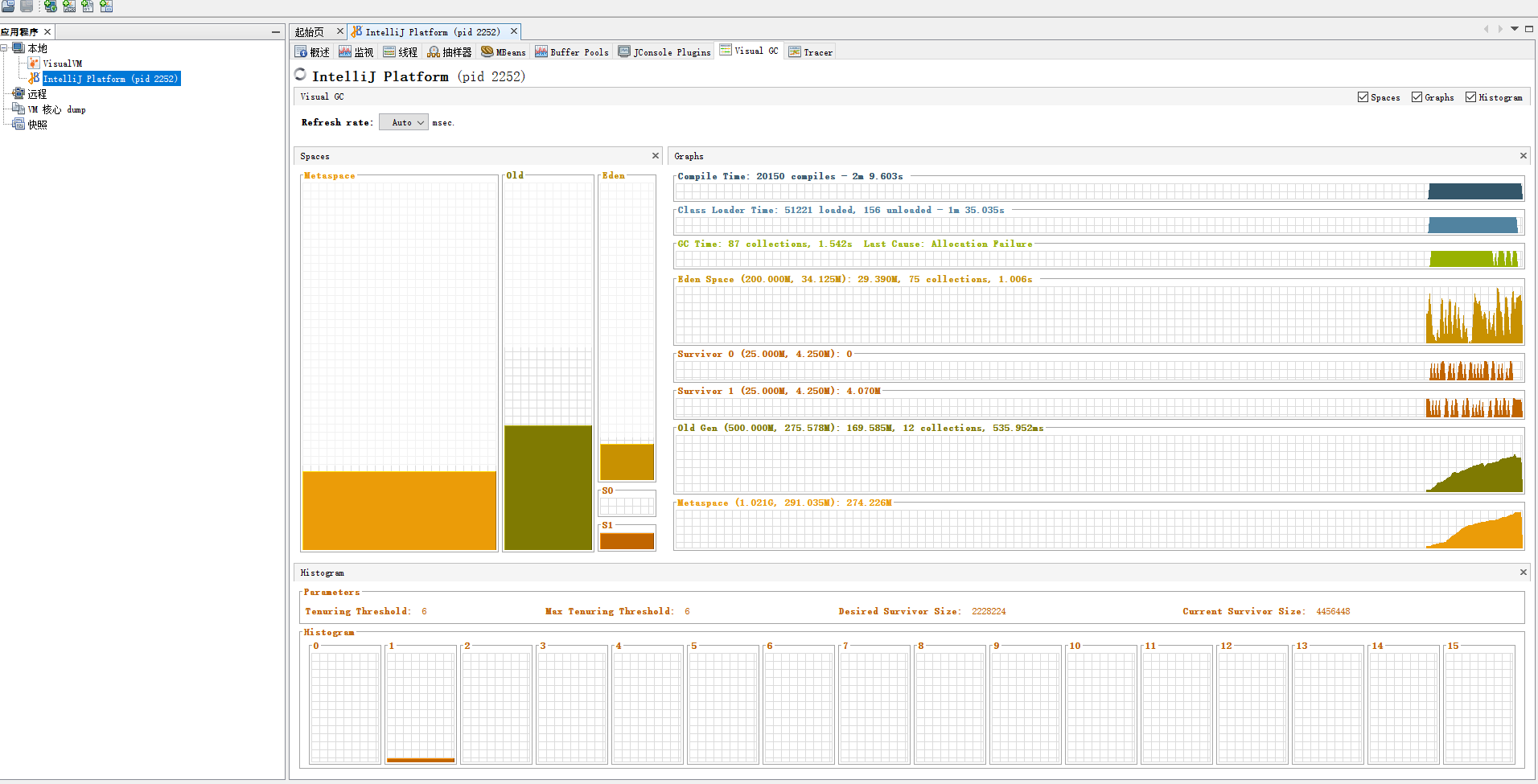1538x784 pixels.
Task: Click the Max Tenuring Threshold label
Action: [x=609, y=611]
